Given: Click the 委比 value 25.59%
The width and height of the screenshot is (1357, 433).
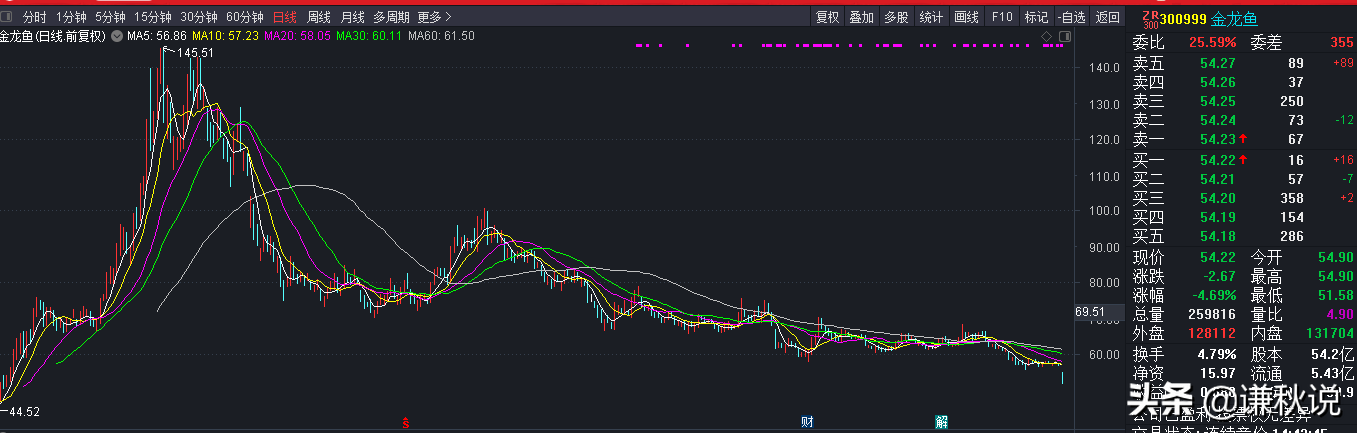Looking at the screenshot, I should [1212, 42].
